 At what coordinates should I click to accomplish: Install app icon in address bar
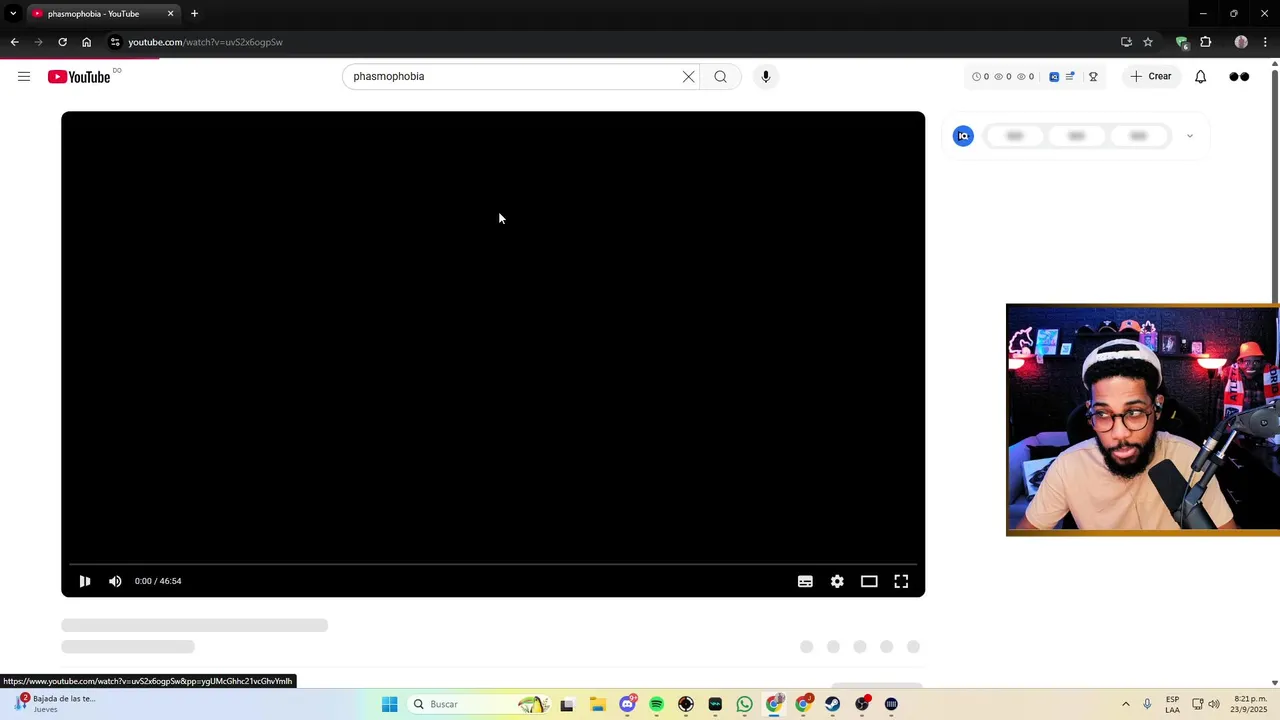point(1126,42)
